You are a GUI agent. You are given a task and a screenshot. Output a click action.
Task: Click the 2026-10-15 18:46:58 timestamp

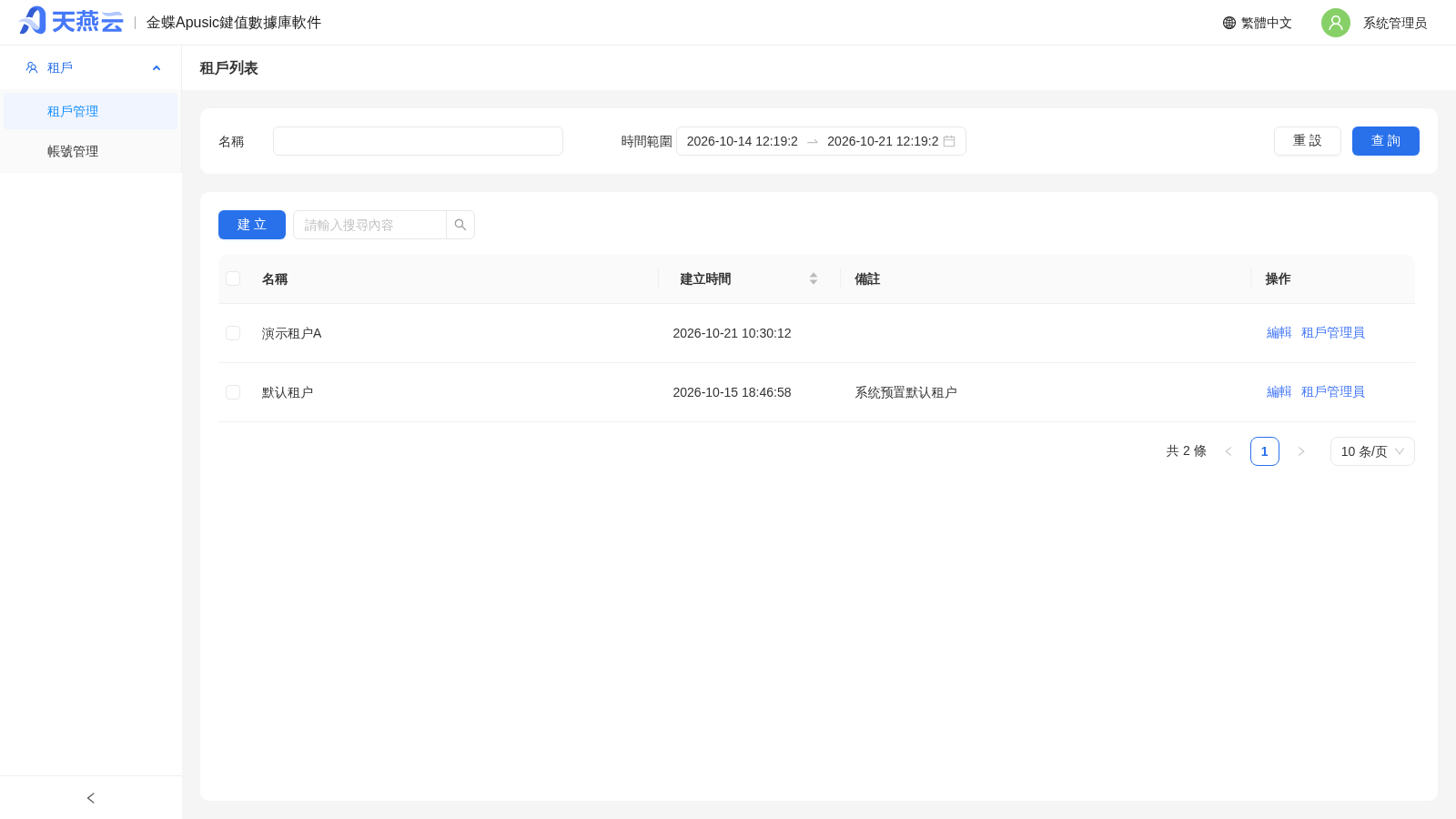[x=732, y=392]
